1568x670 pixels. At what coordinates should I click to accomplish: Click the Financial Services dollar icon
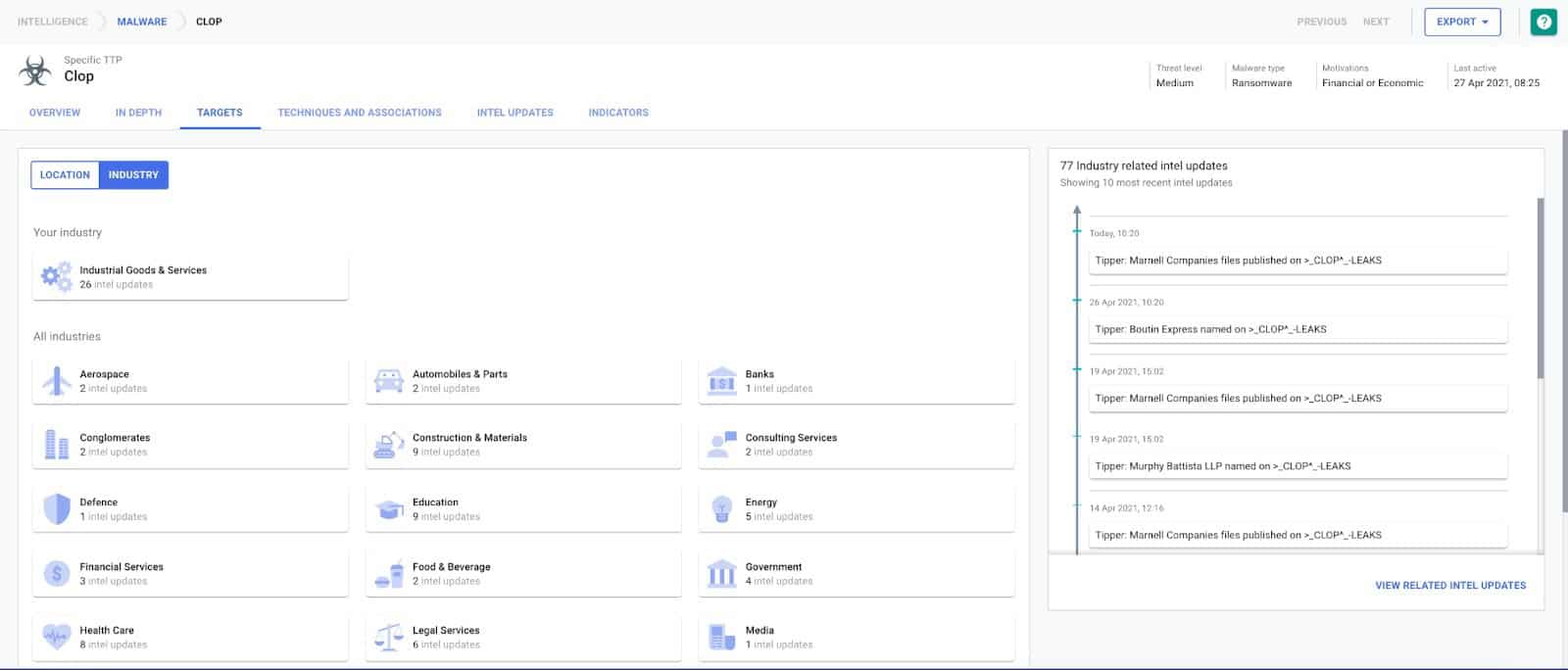coord(57,574)
